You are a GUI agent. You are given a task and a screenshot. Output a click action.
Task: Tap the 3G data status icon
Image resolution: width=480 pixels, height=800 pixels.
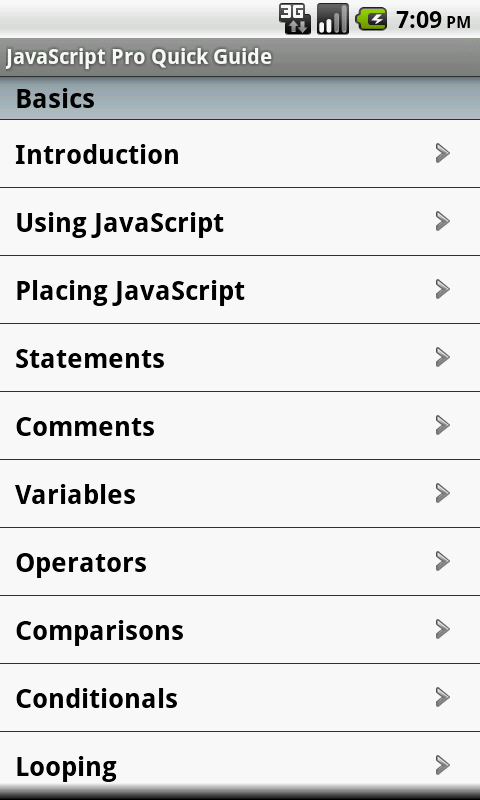[295, 19]
